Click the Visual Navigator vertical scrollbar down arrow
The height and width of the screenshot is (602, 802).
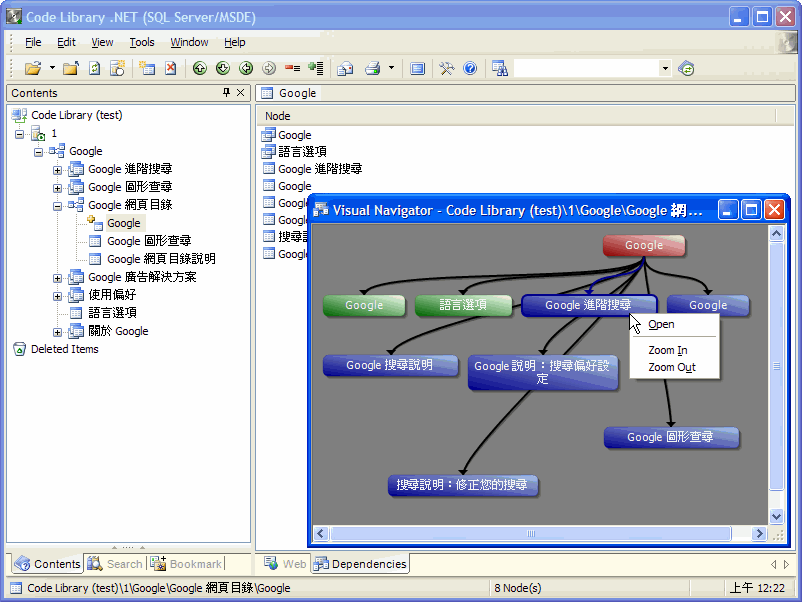pos(776,516)
